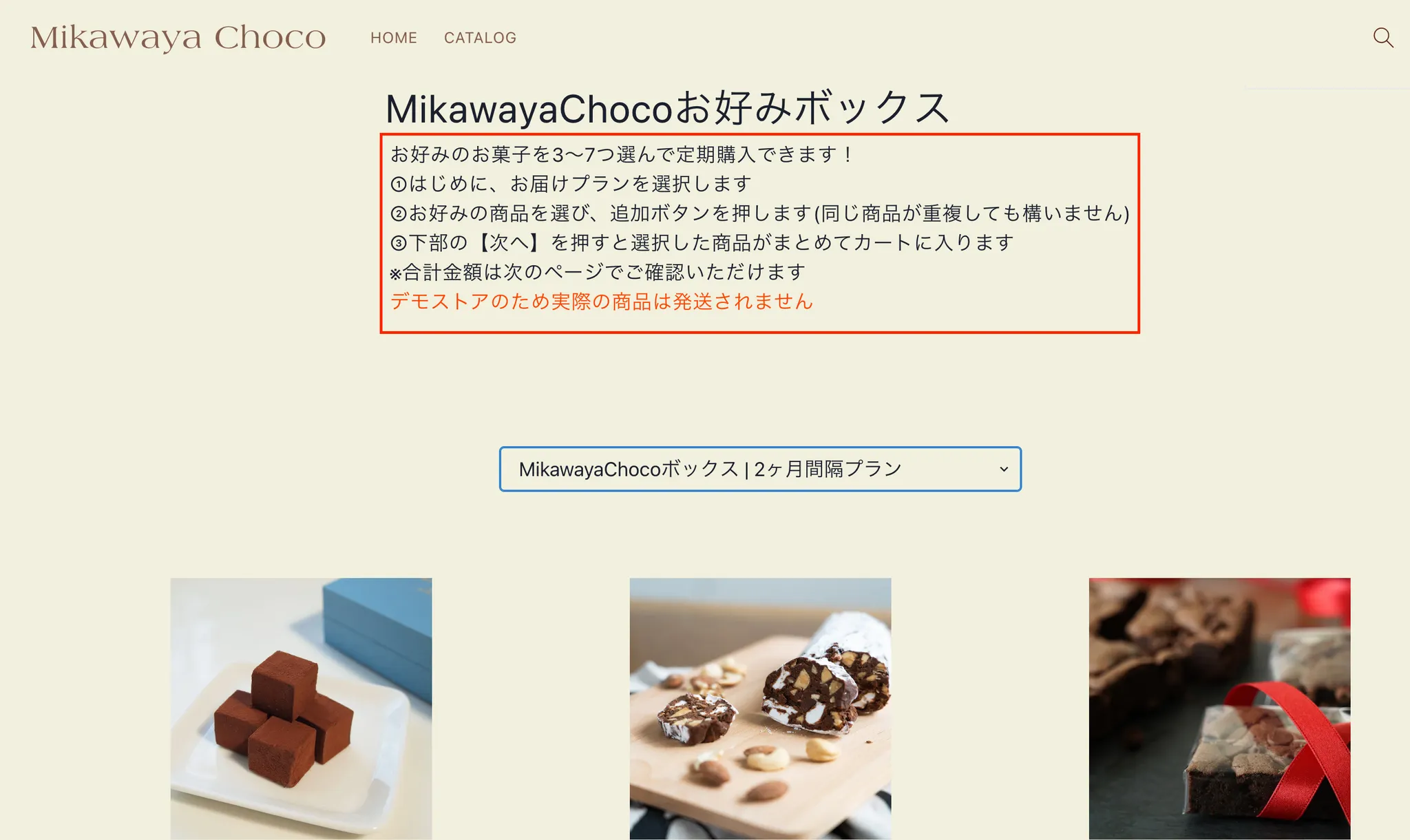The width and height of the screenshot is (1410, 840).
Task: Select the sliced chocolate salami product image
Action: tap(760, 708)
